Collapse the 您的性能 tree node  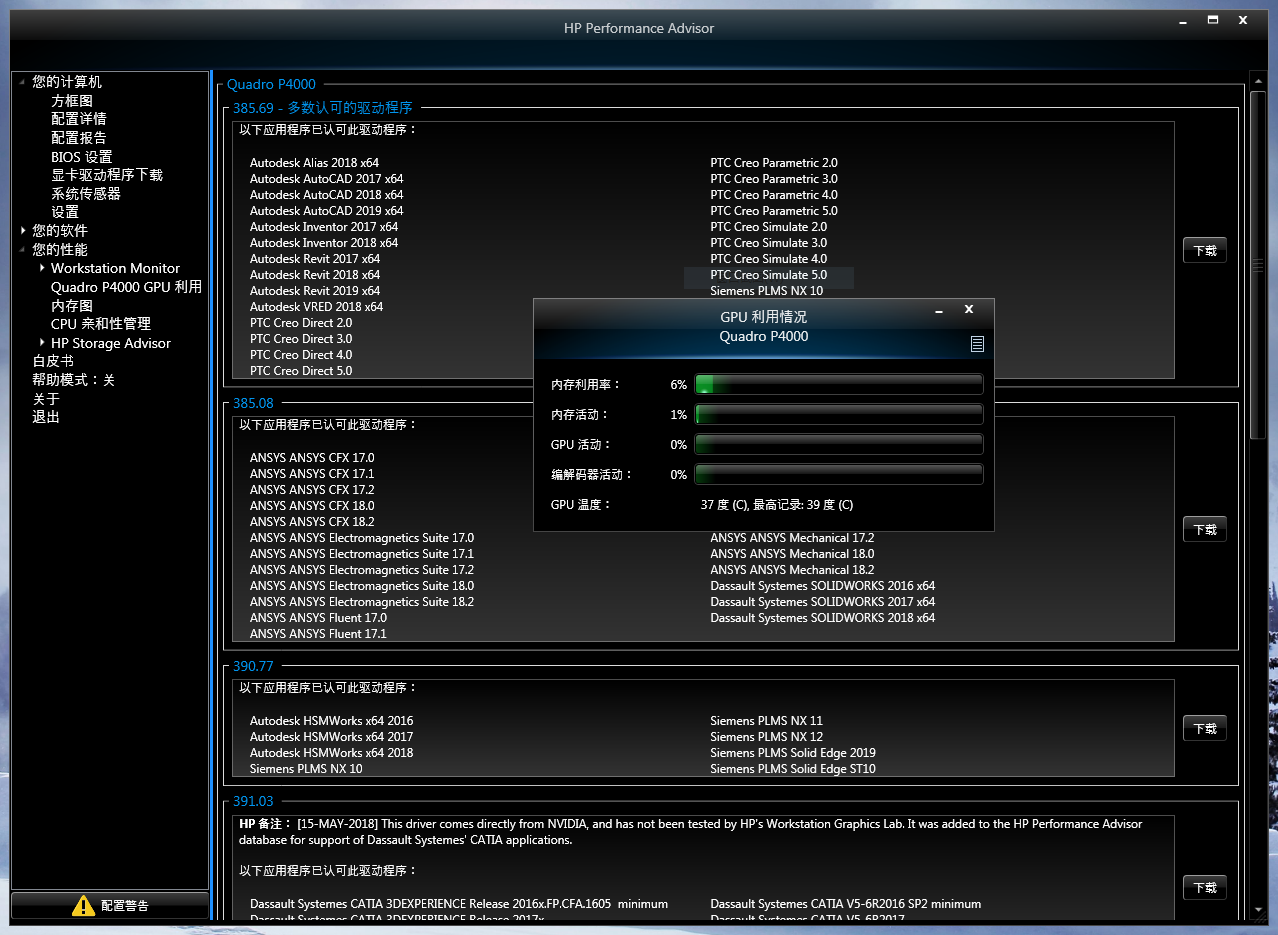23,250
